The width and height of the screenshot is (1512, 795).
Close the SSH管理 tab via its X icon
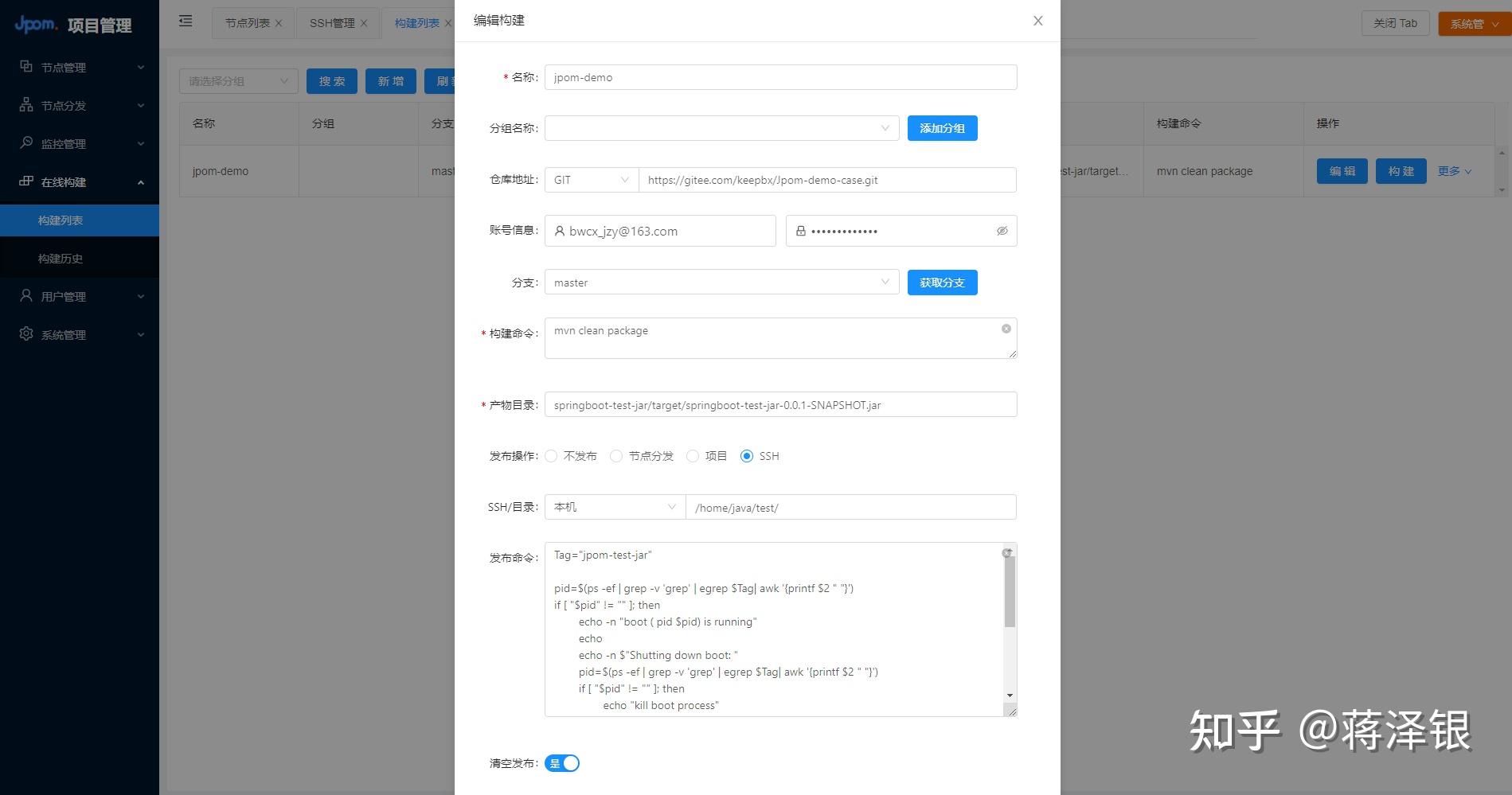[364, 23]
